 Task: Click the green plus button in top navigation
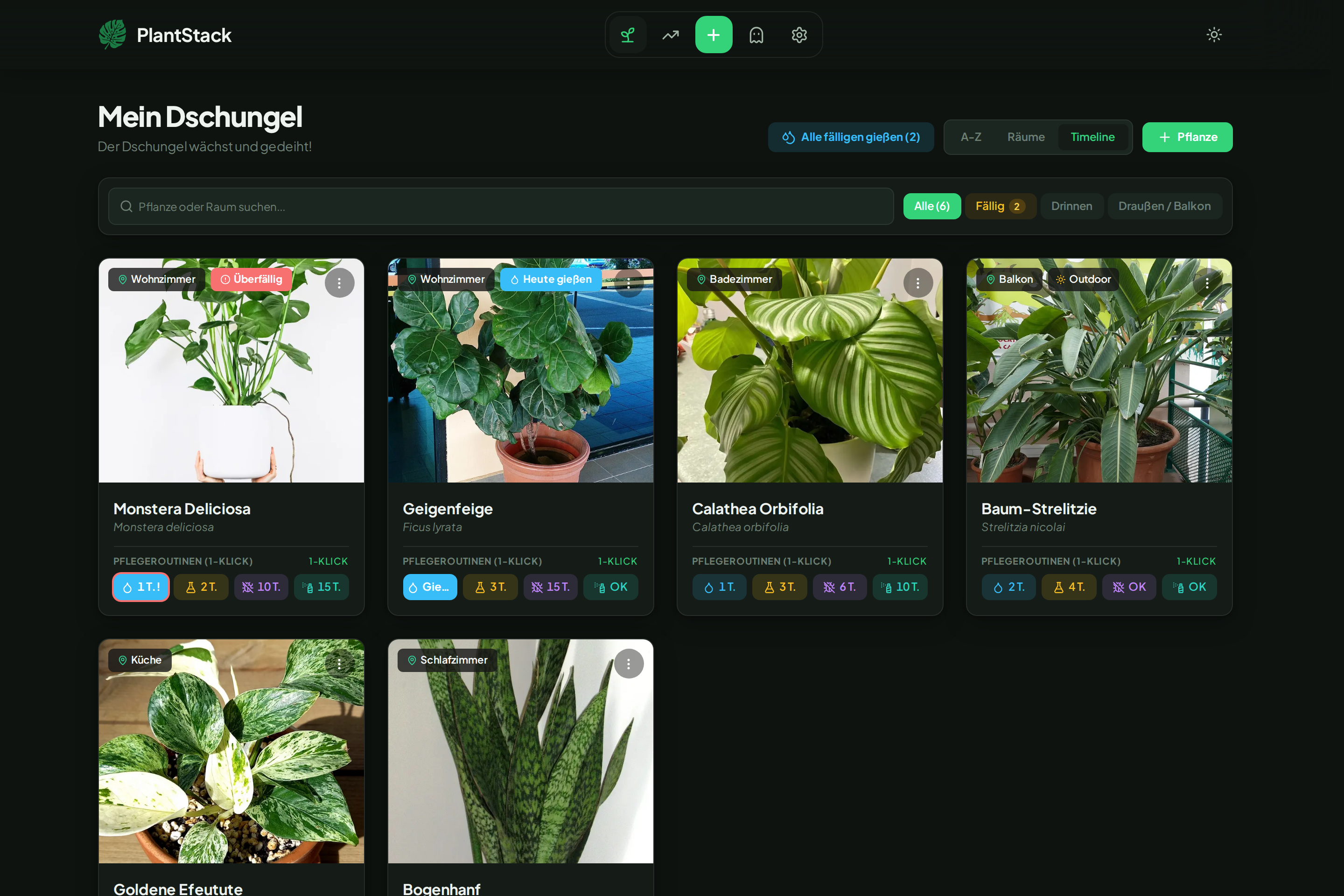pos(713,35)
